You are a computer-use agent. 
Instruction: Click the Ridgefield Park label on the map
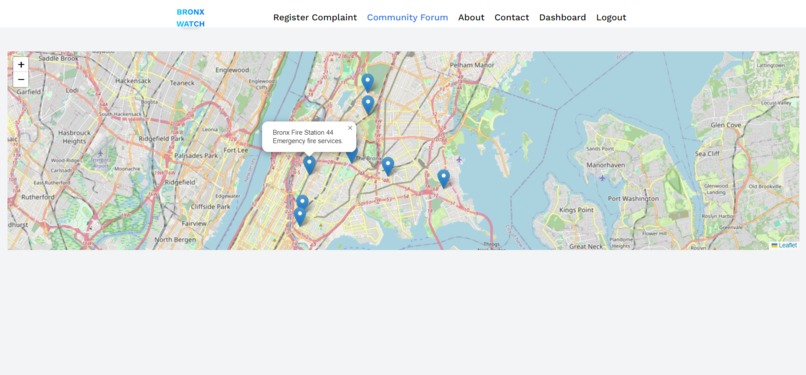tap(161, 139)
